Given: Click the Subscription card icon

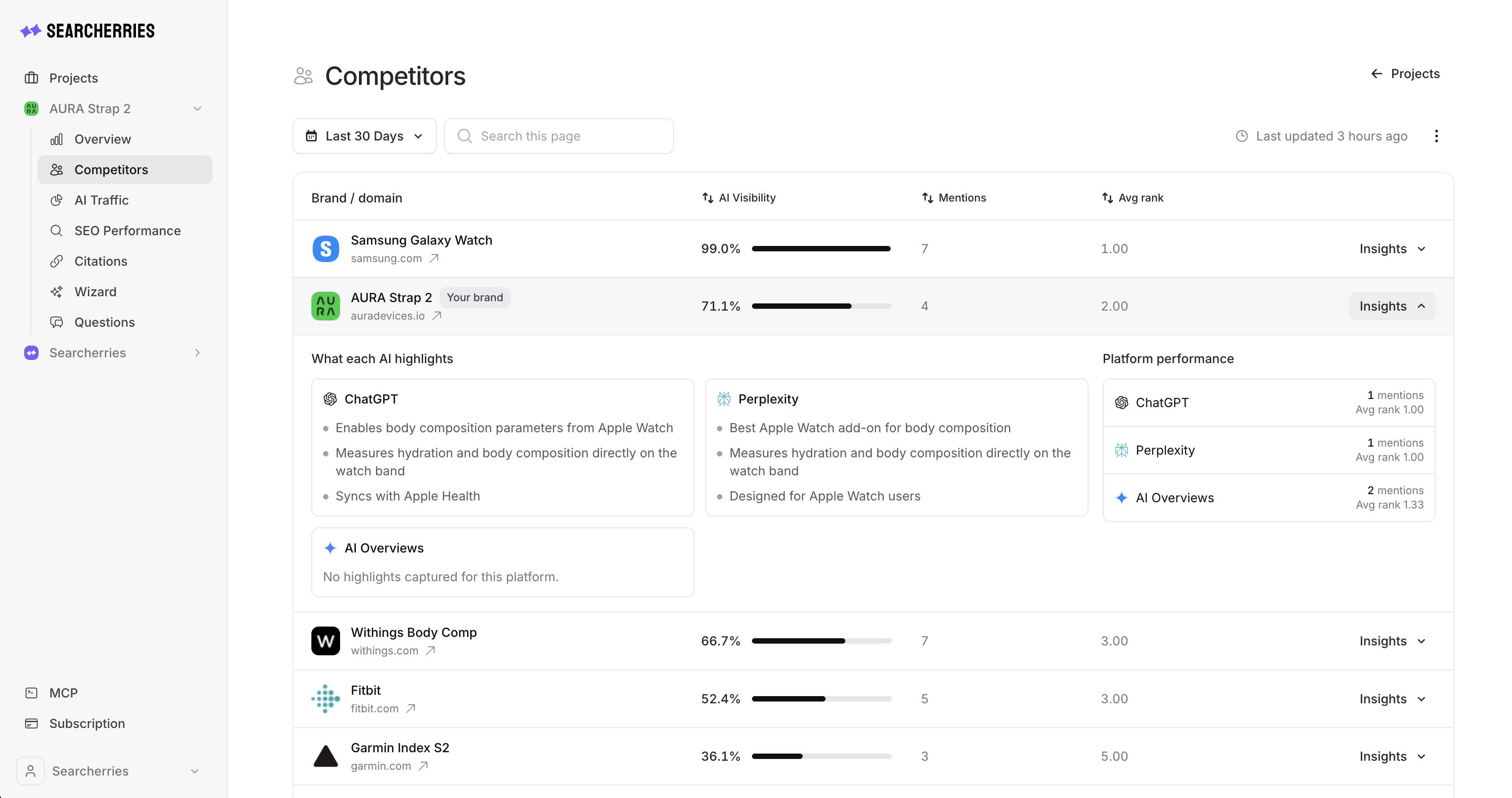Looking at the screenshot, I should point(32,723).
